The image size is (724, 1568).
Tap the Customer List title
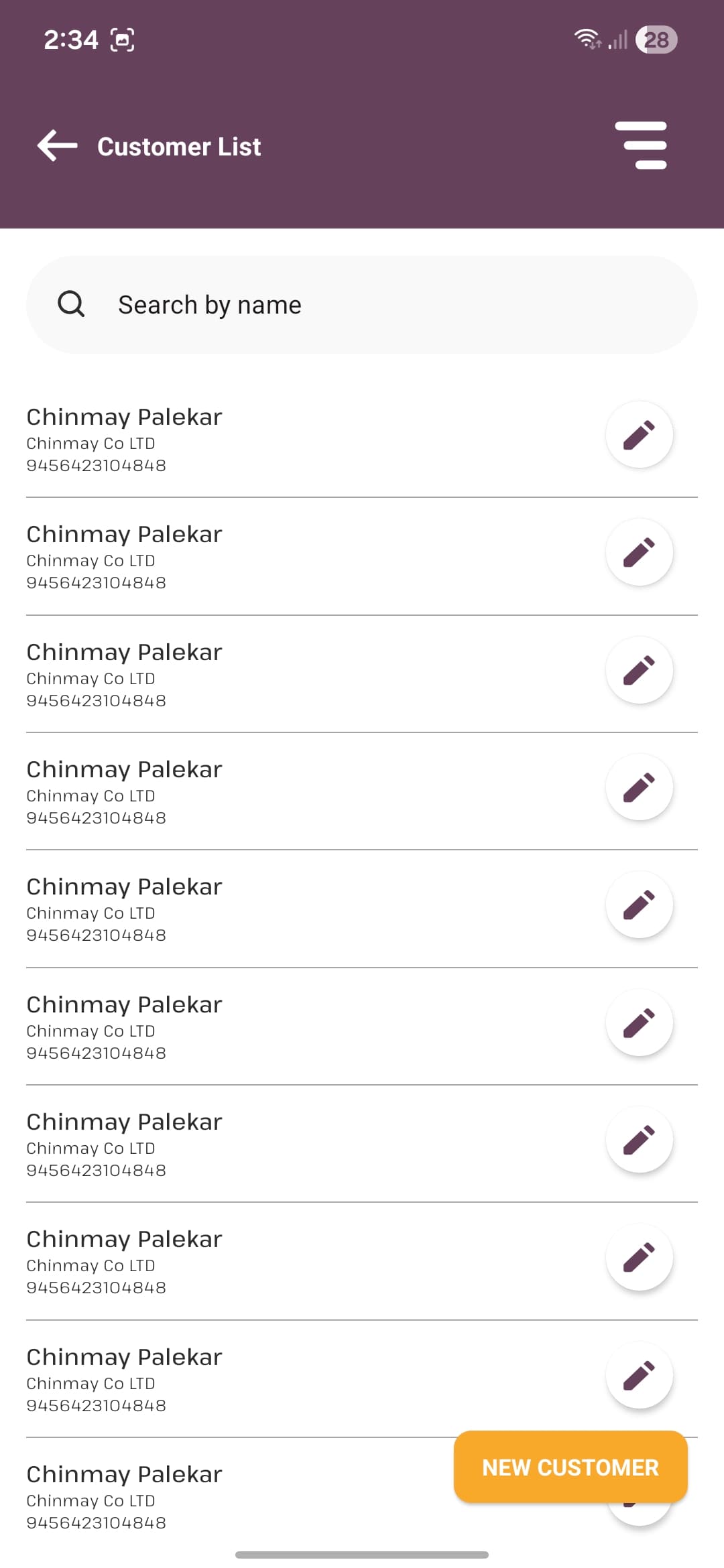[x=179, y=147]
